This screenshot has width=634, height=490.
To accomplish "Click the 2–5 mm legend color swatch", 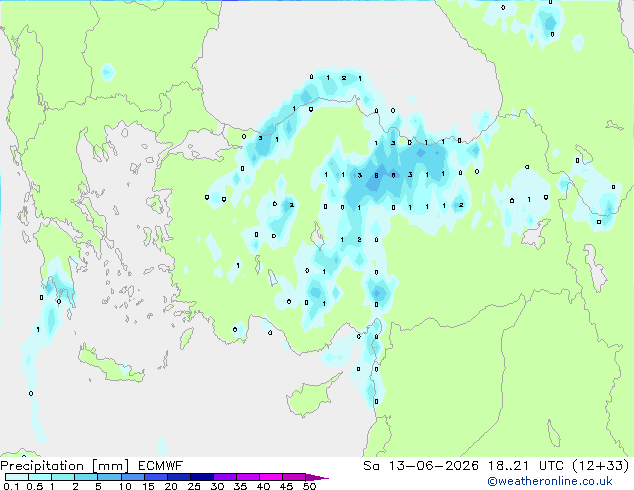I will pos(86,477).
